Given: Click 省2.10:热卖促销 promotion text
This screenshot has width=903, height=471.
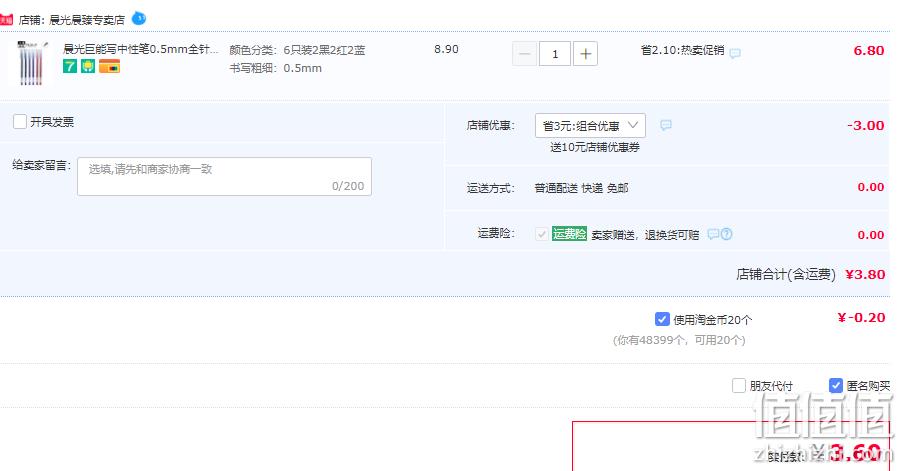Looking at the screenshot, I should pos(682,50).
